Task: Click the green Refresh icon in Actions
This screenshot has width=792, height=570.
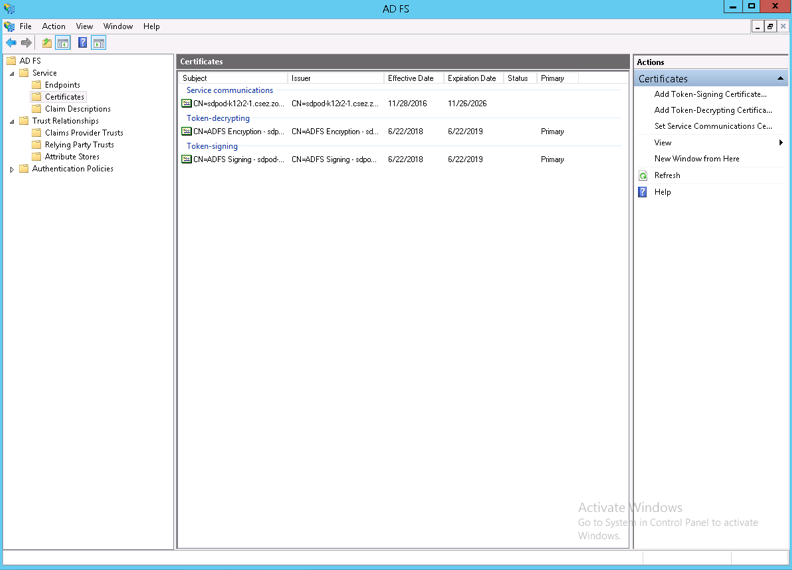Action: pyautogui.click(x=643, y=175)
